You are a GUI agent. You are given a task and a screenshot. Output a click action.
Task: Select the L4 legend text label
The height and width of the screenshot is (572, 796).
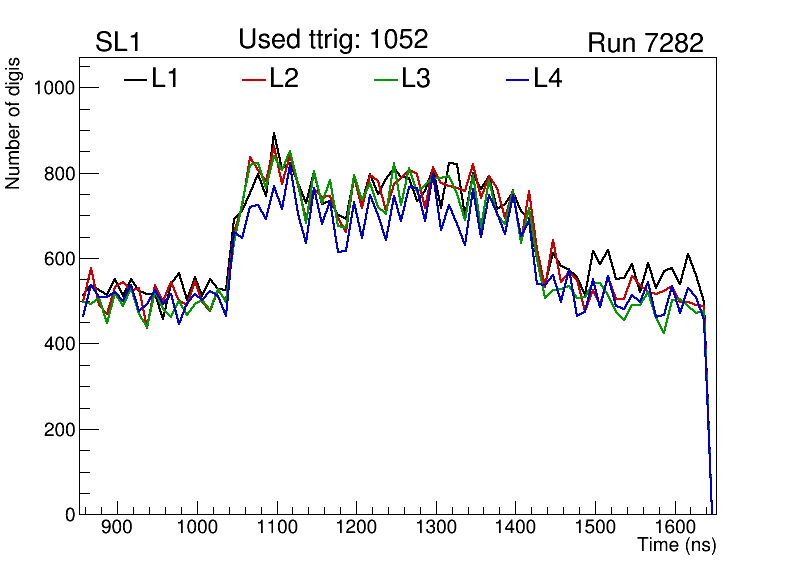coord(548,79)
